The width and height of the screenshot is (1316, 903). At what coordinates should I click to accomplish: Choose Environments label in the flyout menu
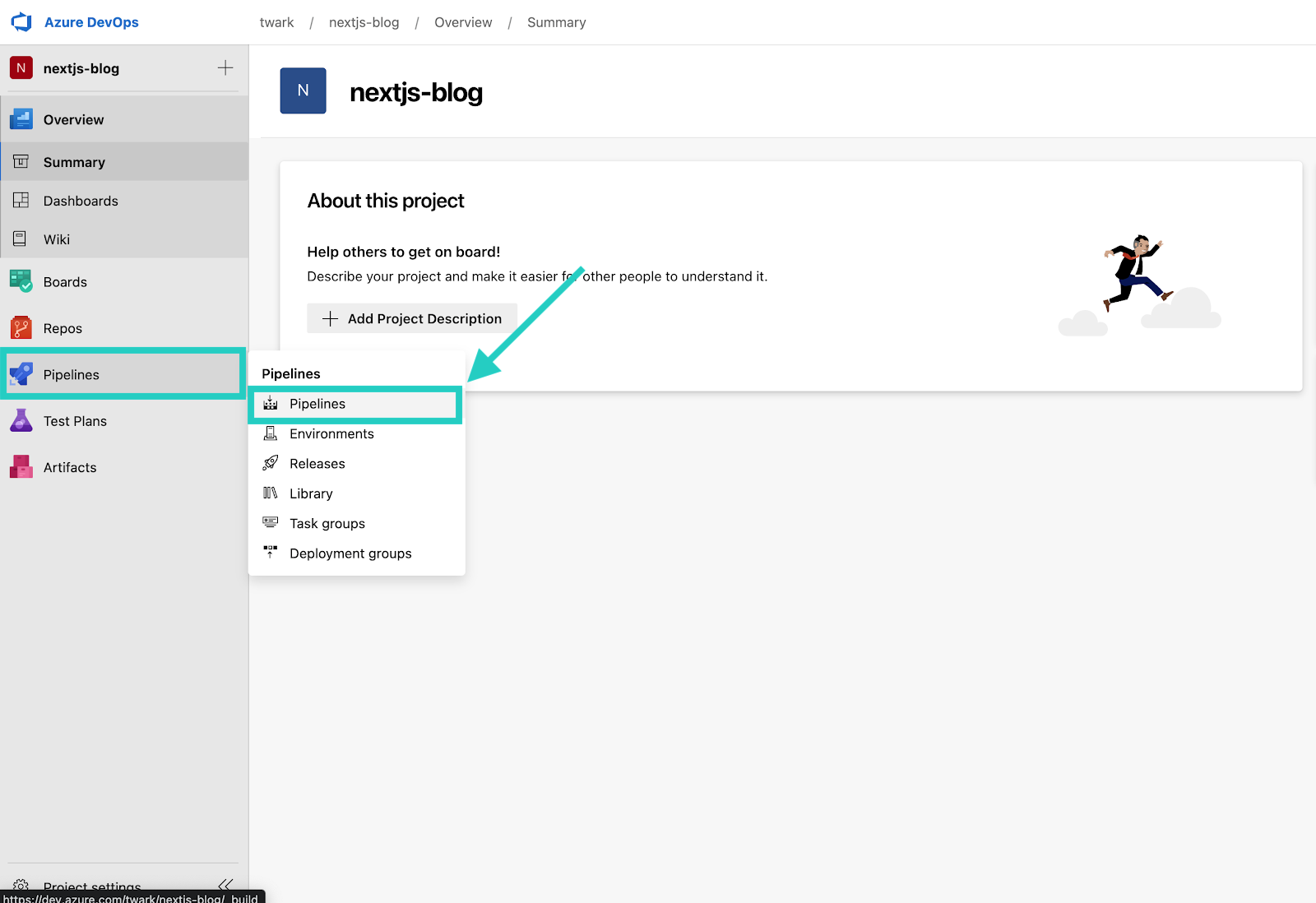pyautogui.click(x=331, y=433)
